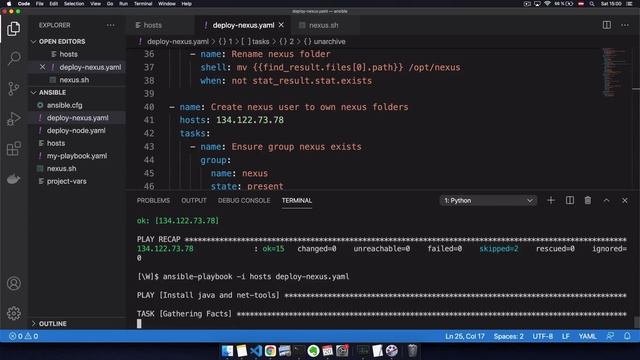Image resolution: width=640 pixels, height=360 pixels.
Task: Open Finder from the dock
Action: (x=227, y=351)
